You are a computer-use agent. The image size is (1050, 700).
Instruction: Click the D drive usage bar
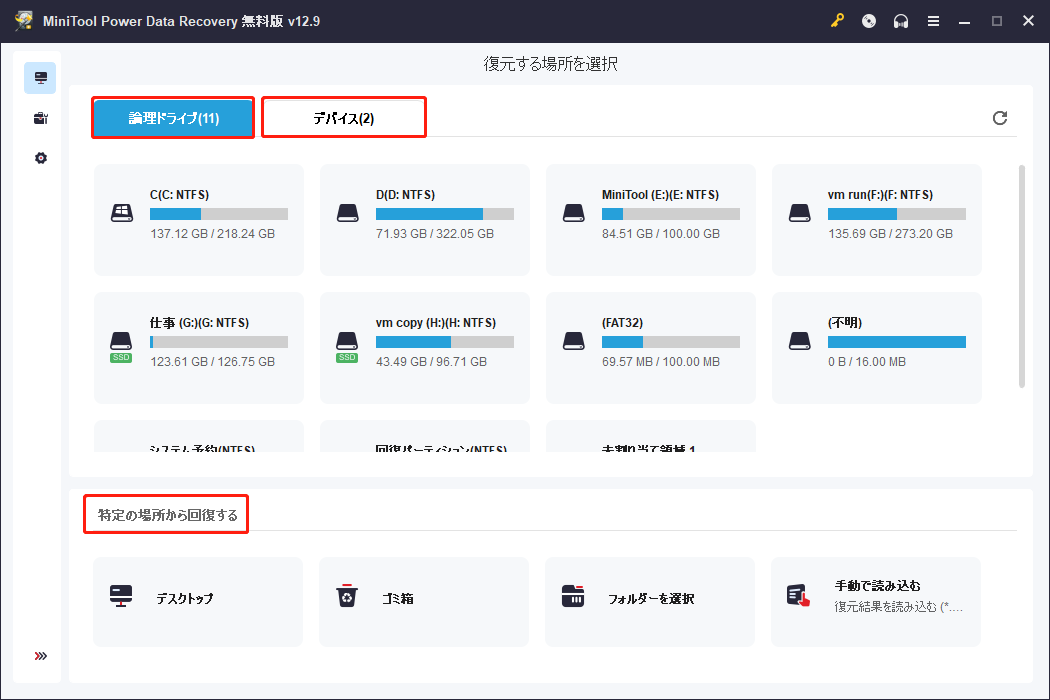445,214
